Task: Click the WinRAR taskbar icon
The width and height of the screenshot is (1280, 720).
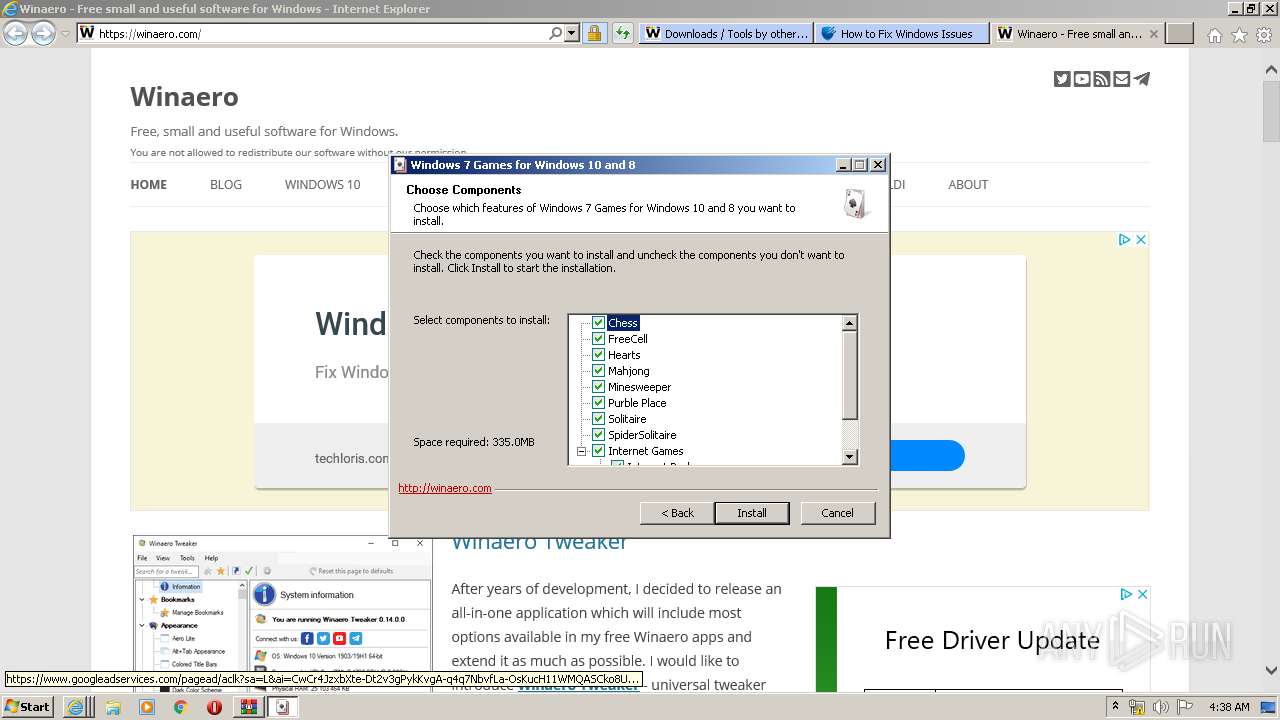Action: pos(248,707)
